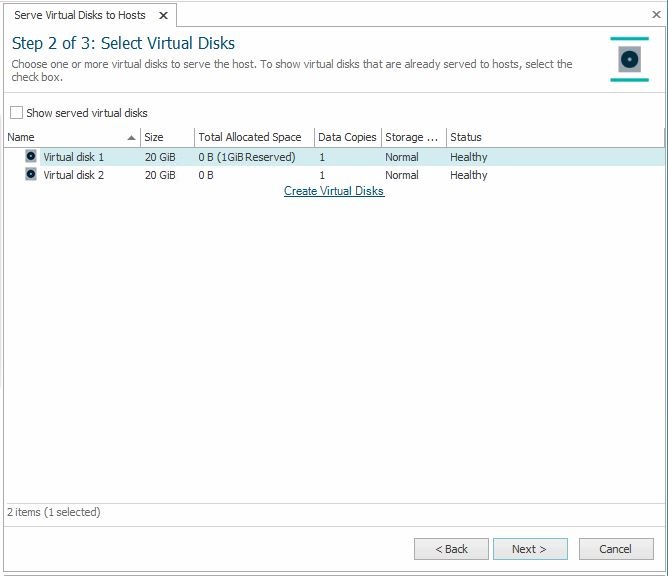Select the Virtual disk 1 name
The height and width of the screenshot is (576, 668).
pyautogui.click(x=73, y=157)
